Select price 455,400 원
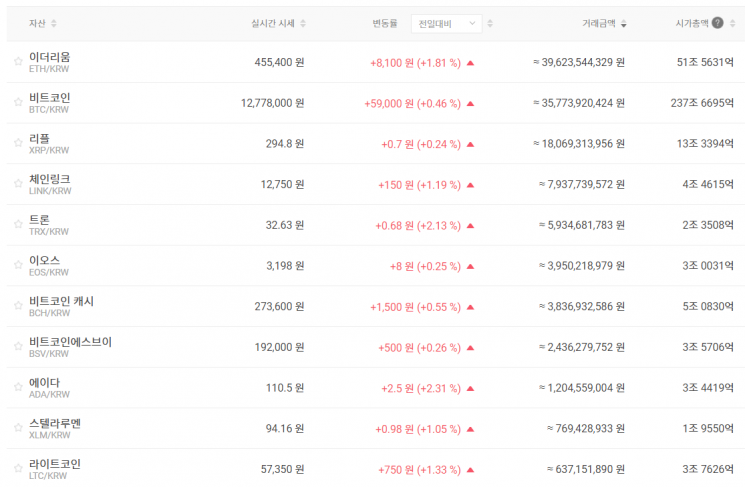Screen dimensions: 745x487 [x=279, y=62]
